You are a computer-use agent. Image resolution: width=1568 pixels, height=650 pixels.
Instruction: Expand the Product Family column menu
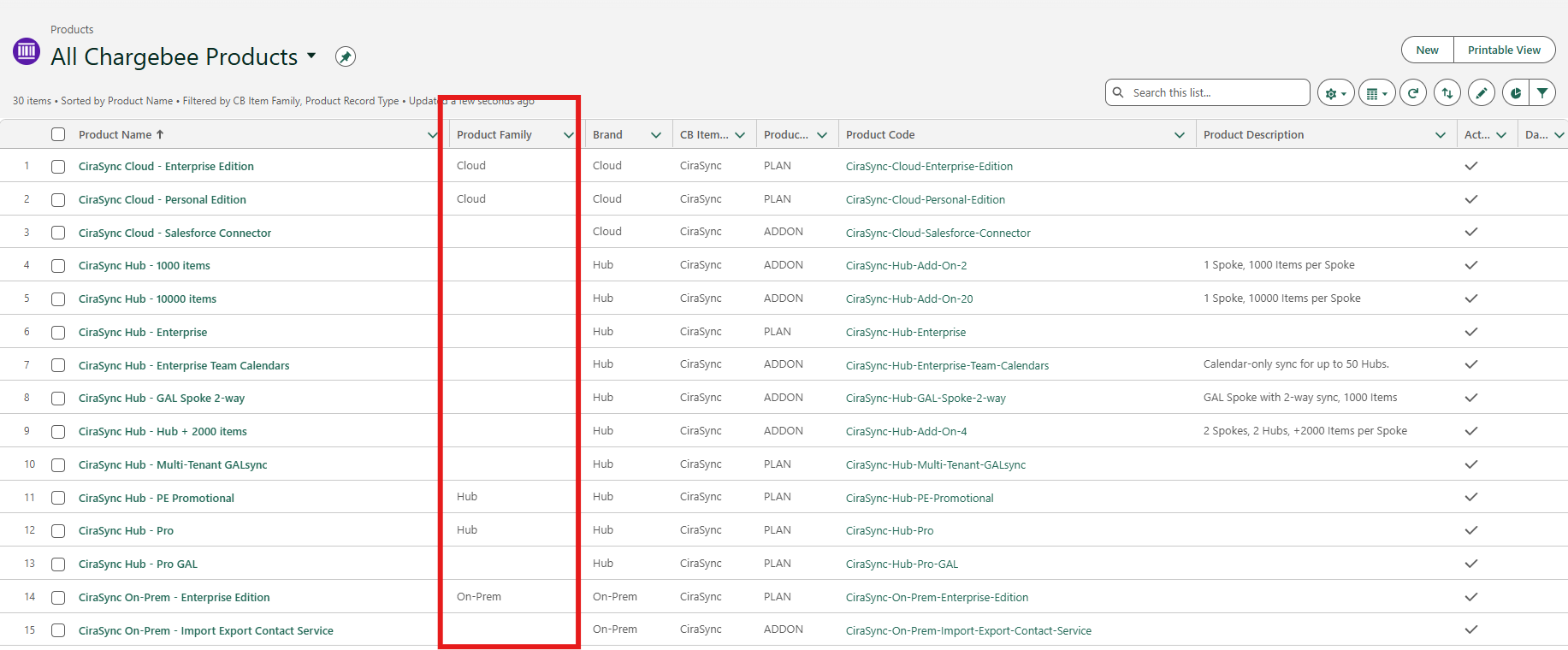point(568,135)
